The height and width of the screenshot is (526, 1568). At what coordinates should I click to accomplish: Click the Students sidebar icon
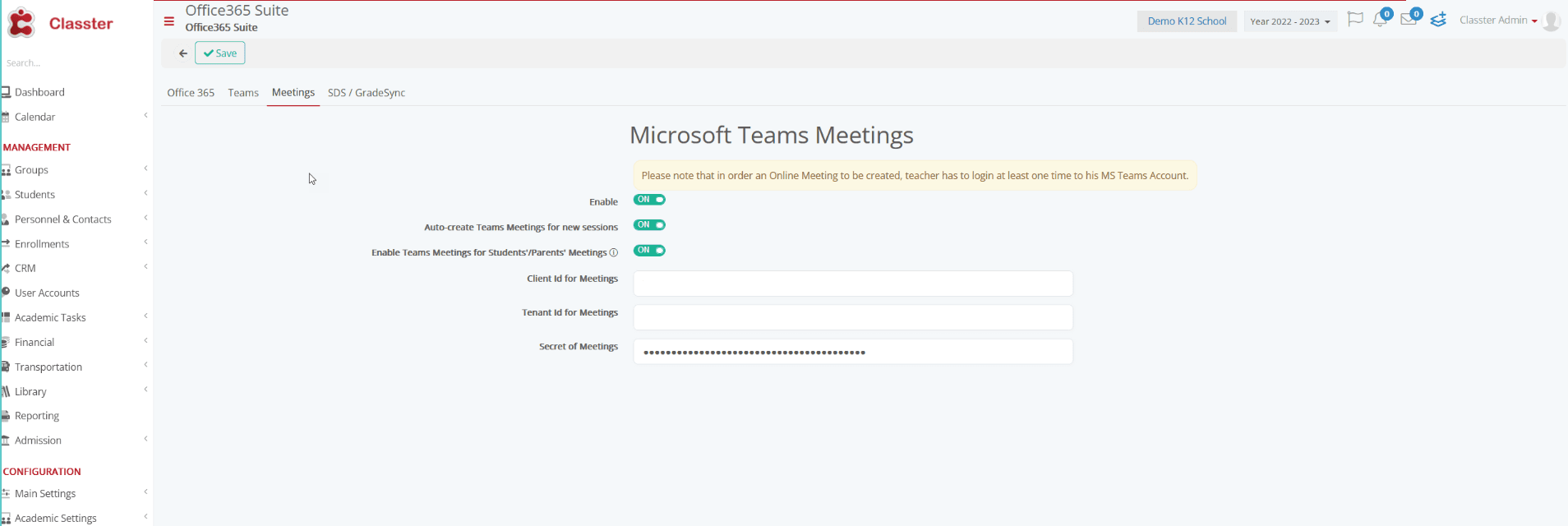pos(6,195)
